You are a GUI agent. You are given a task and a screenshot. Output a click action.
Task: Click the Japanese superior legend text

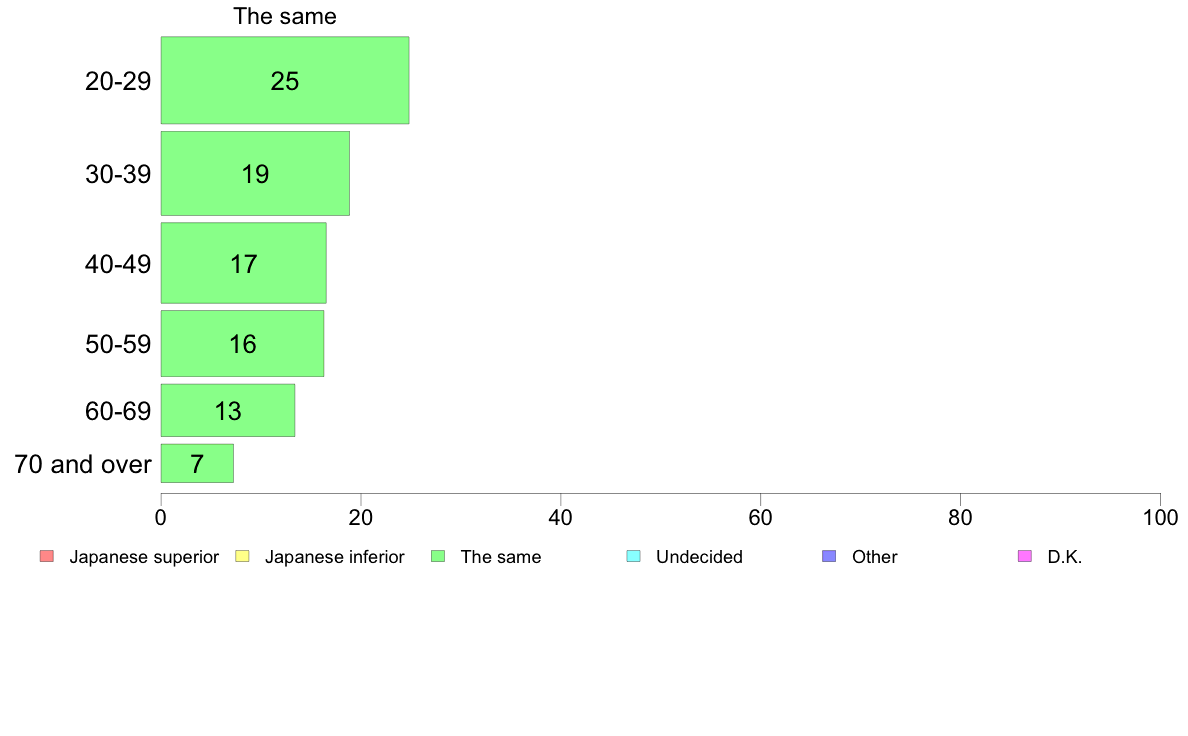click(x=144, y=557)
